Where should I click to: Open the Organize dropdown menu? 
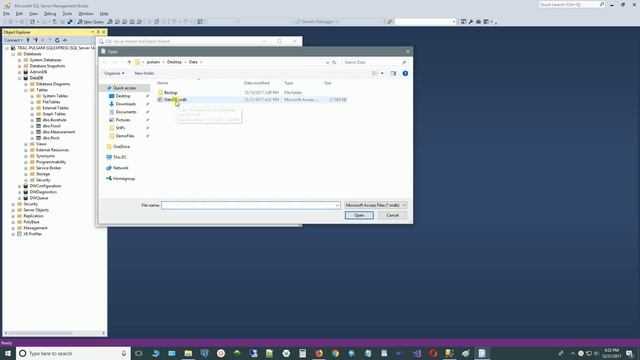coord(114,73)
